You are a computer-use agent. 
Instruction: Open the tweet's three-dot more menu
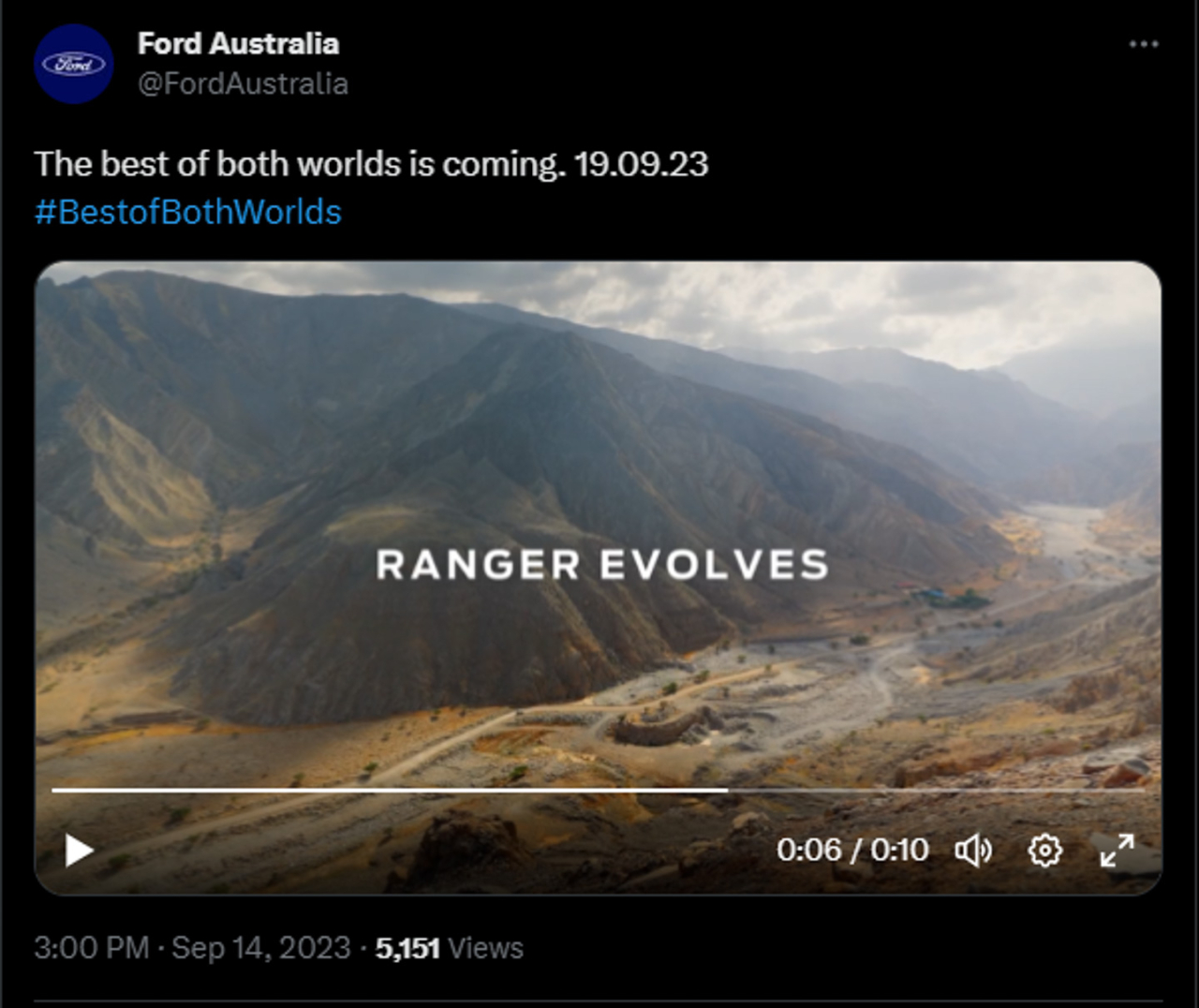pos(1144,44)
